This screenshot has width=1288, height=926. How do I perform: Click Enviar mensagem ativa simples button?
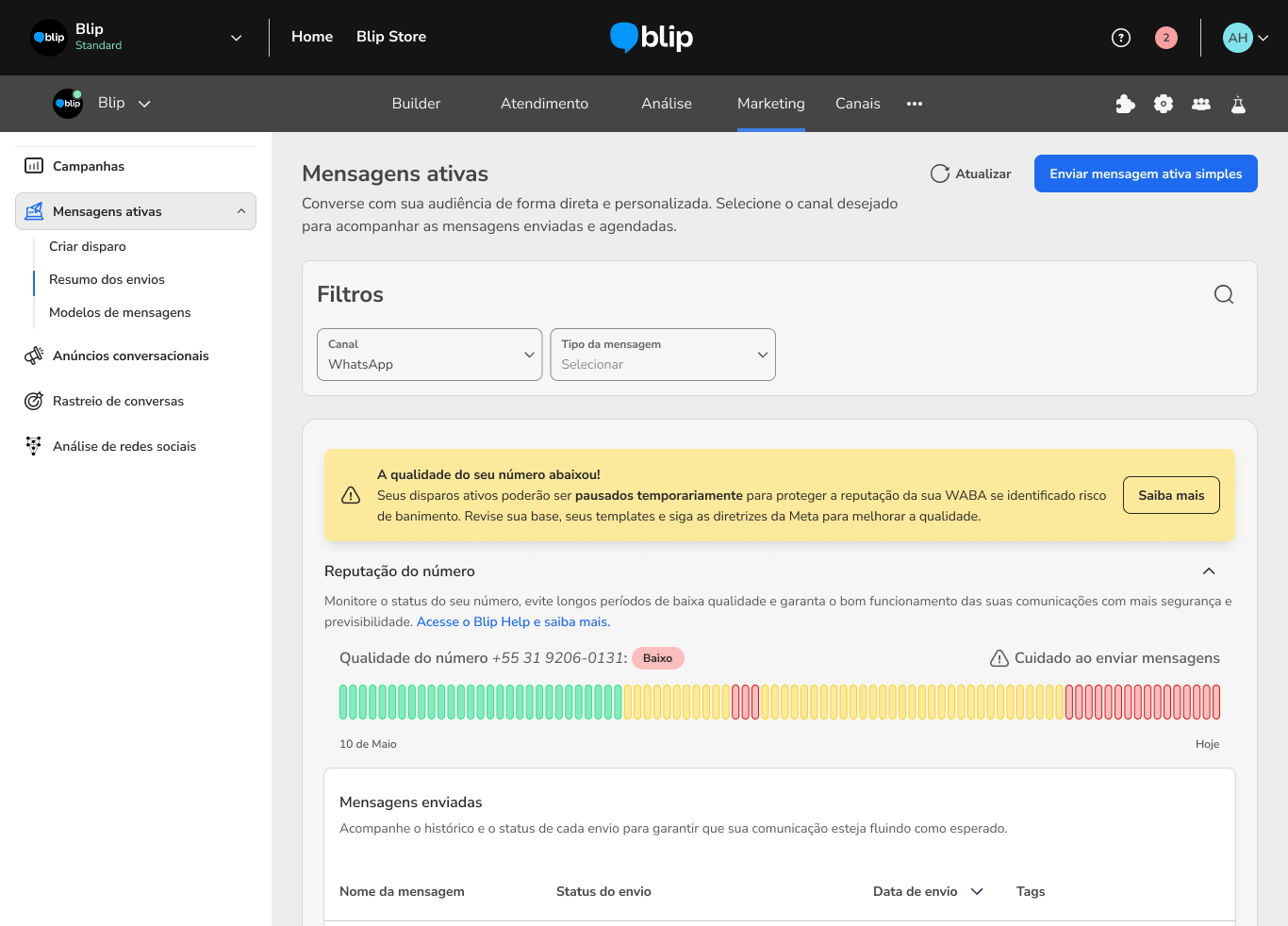[1145, 174]
